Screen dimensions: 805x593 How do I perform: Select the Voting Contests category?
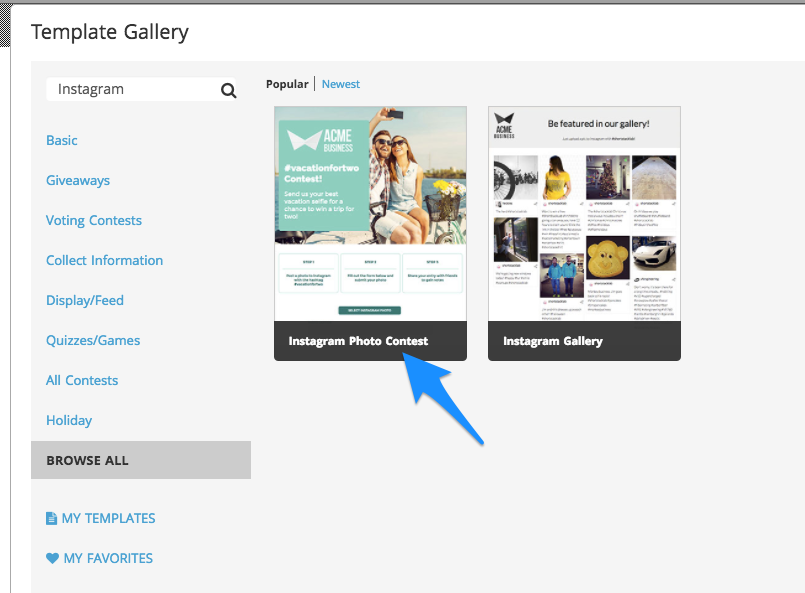pyautogui.click(x=94, y=220)
